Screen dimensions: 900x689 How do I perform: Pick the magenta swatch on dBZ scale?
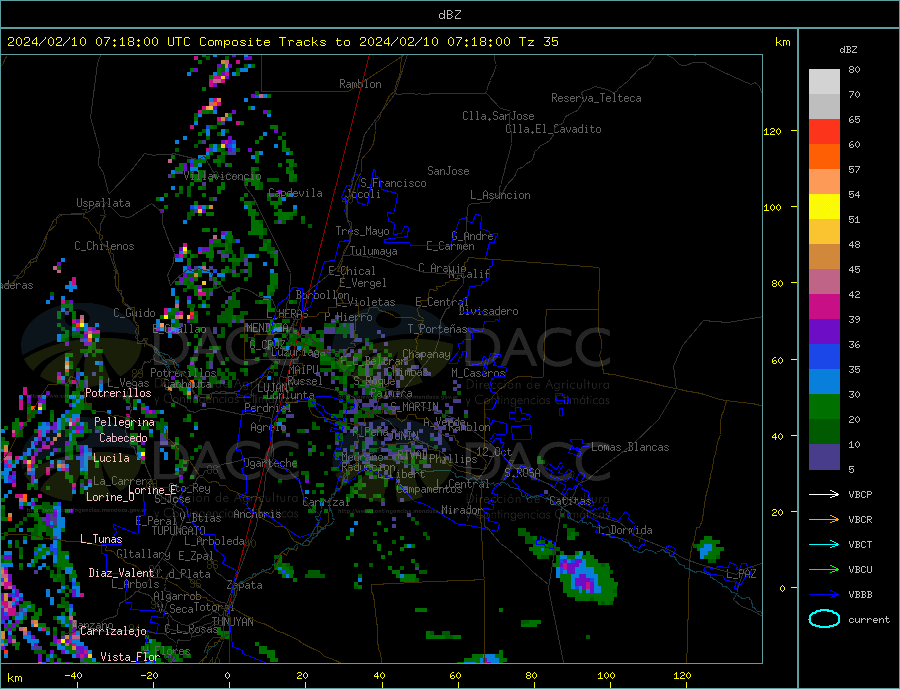coord(824,307)
